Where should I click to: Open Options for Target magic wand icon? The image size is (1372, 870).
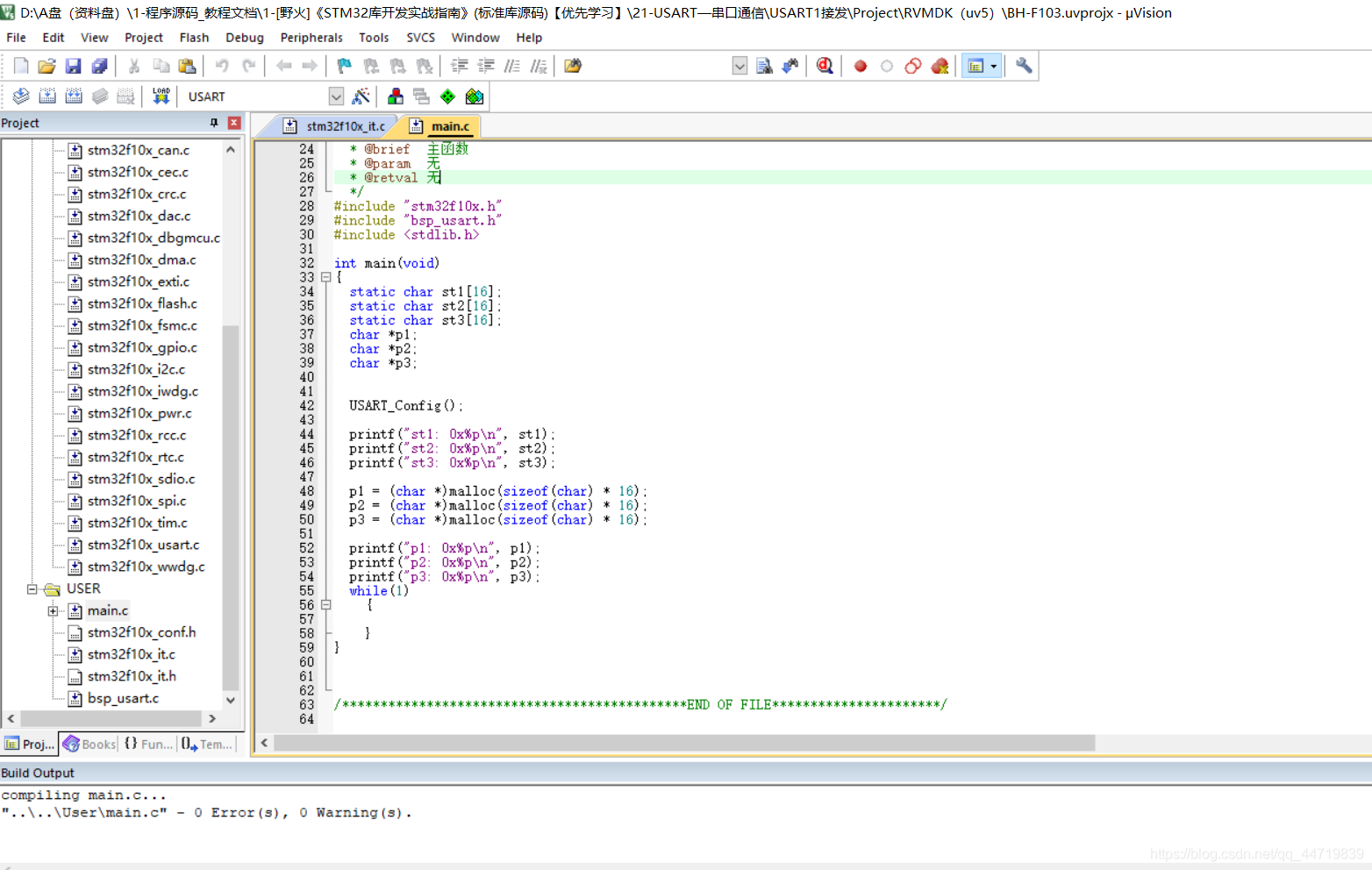point(361,96)
